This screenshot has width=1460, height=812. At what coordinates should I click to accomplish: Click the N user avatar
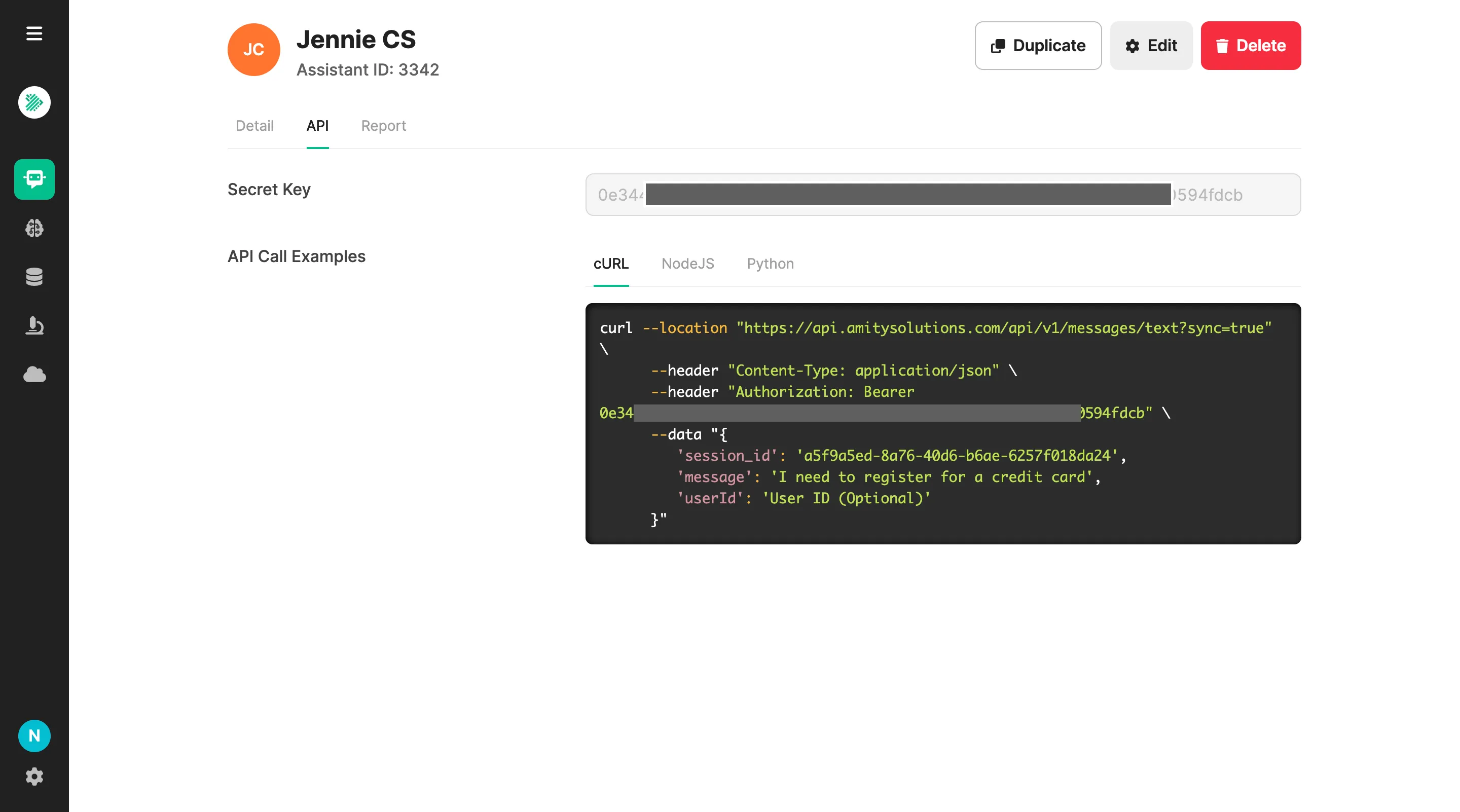pyautogui.click(x=34, y=735)
